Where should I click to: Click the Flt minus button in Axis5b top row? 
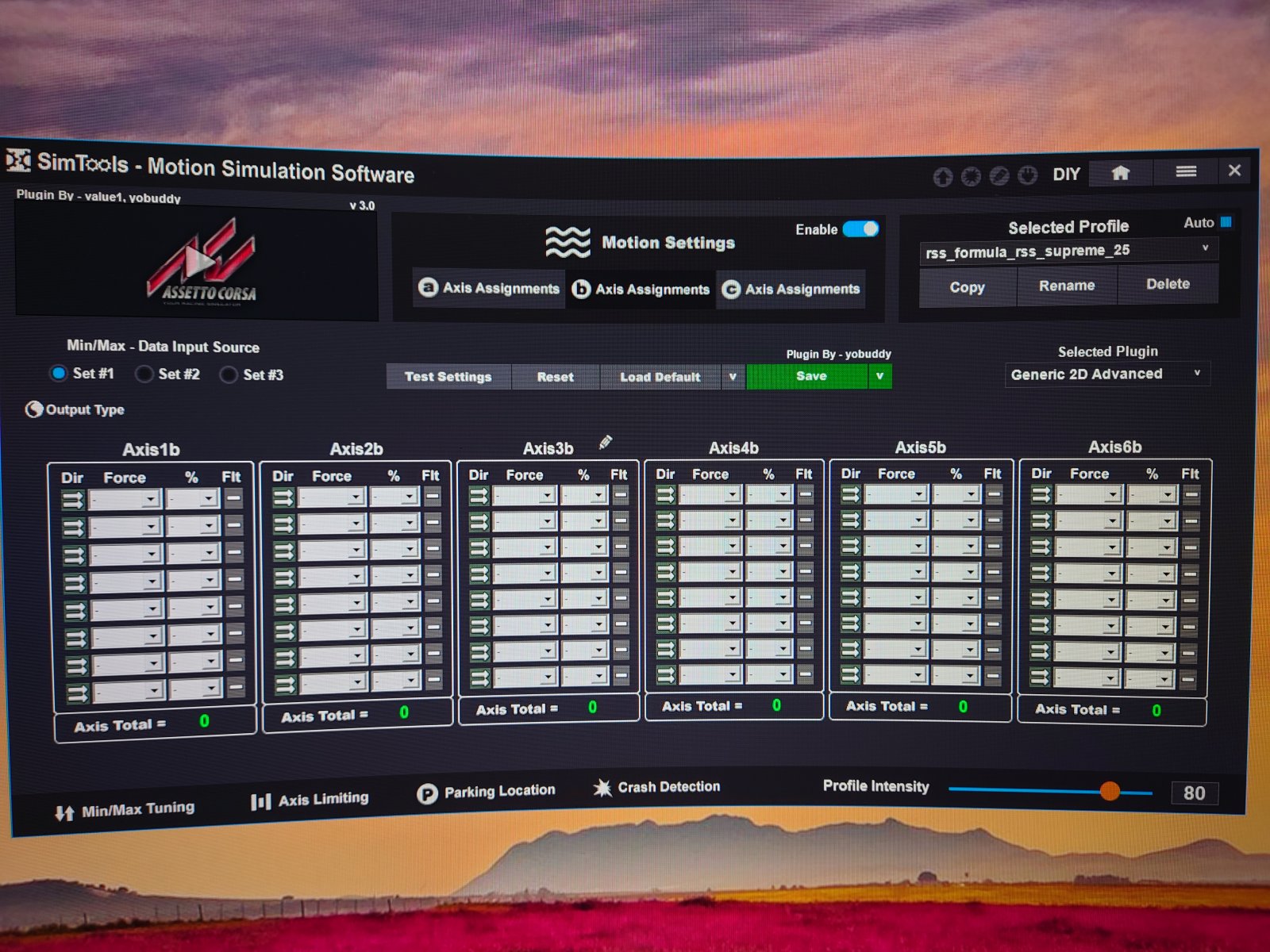993,493
